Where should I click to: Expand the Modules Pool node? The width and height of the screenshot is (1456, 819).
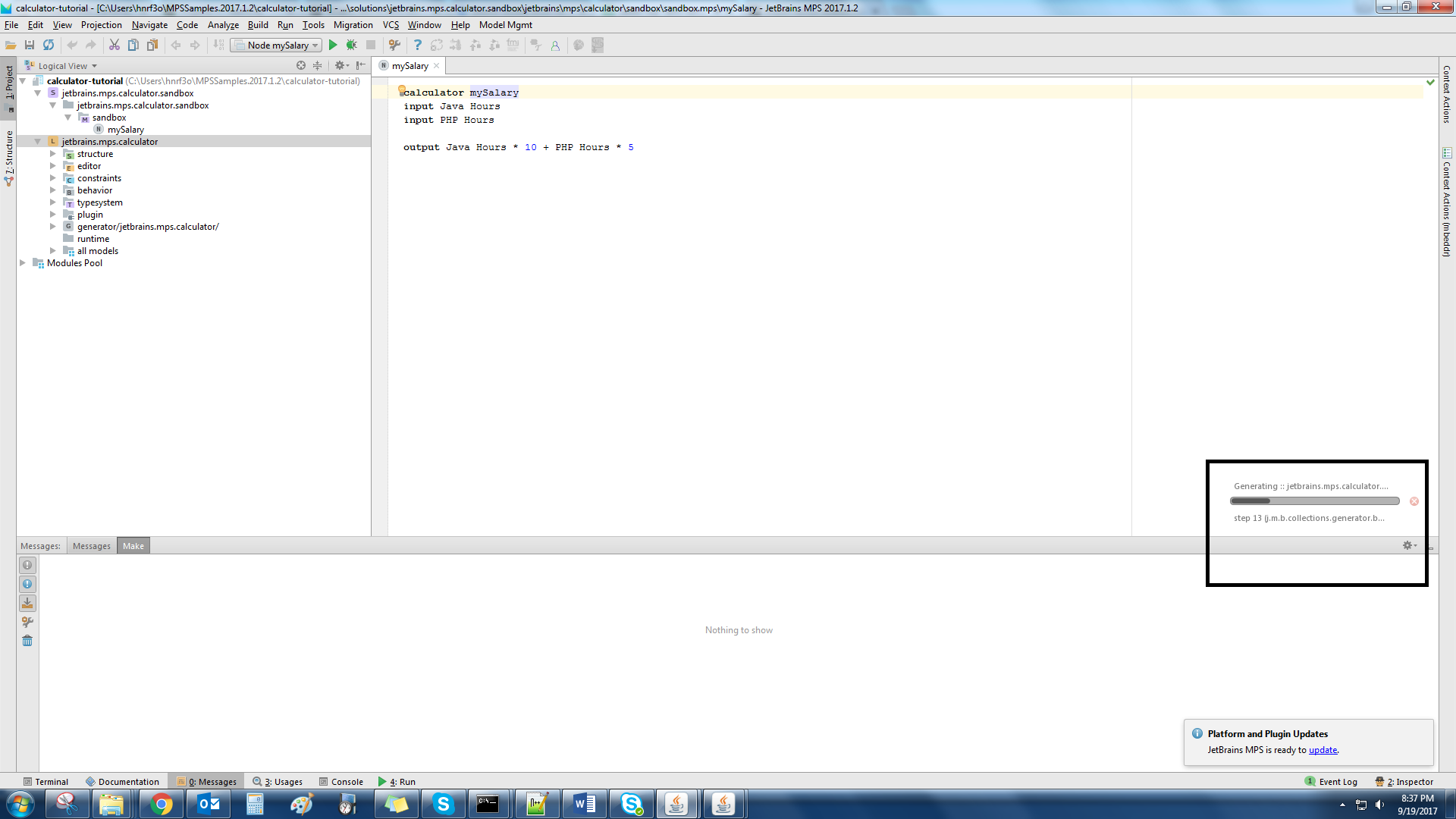point(23,263)
